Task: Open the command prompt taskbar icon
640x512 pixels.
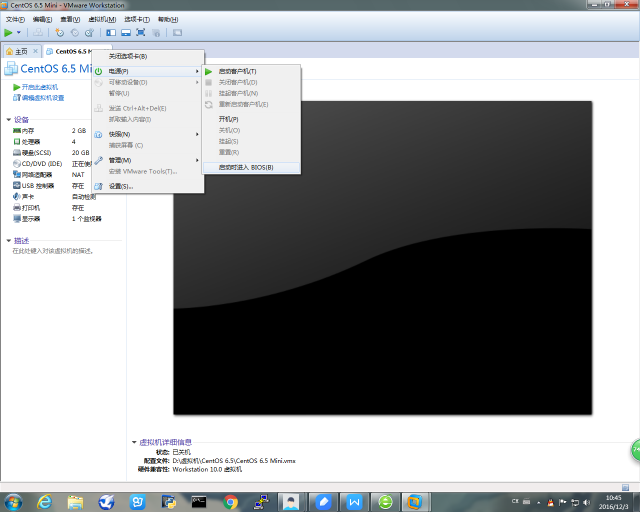Action: (199, 502)
